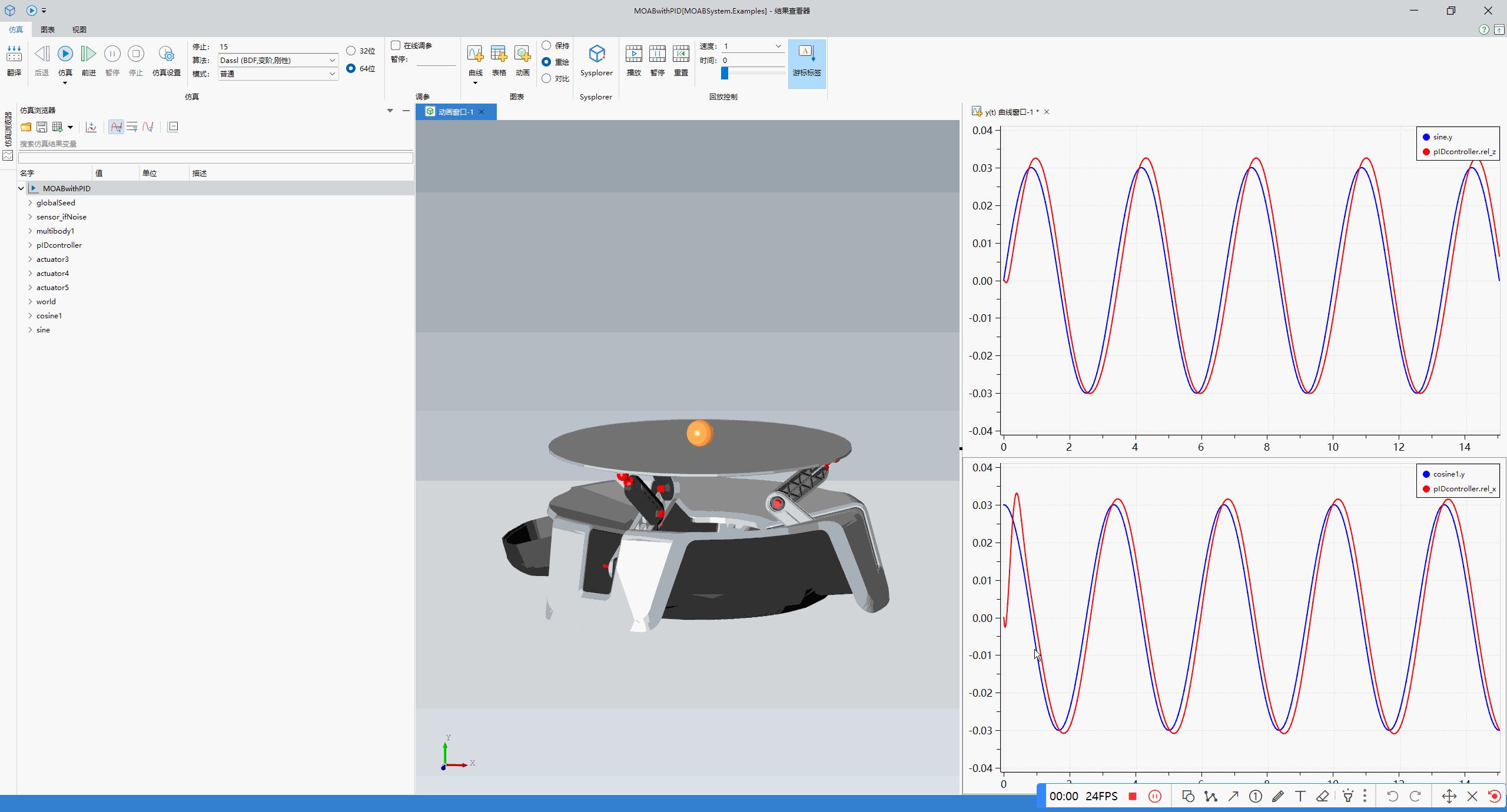The image size is (1507, 812).
Task: Click the sine.y legend entry
Action: click(x=1437, y=137)
